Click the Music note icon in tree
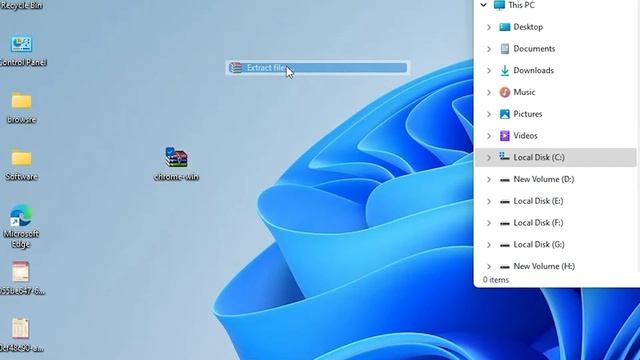The image size is (640, 360). [x=504, y=92]
